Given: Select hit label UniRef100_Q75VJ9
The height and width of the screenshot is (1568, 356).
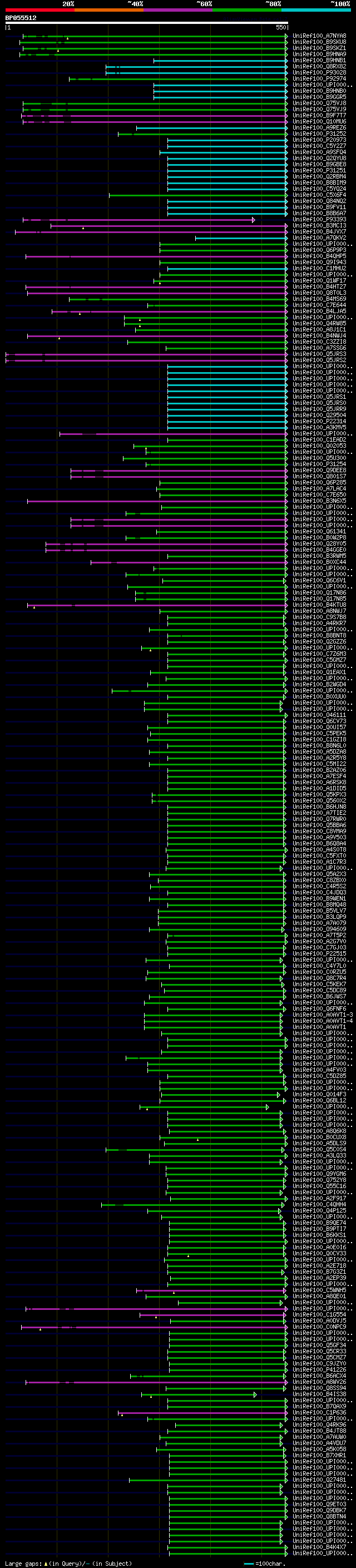Looking at the screenshot, I should pyautogui.click(x=319, y=110).
